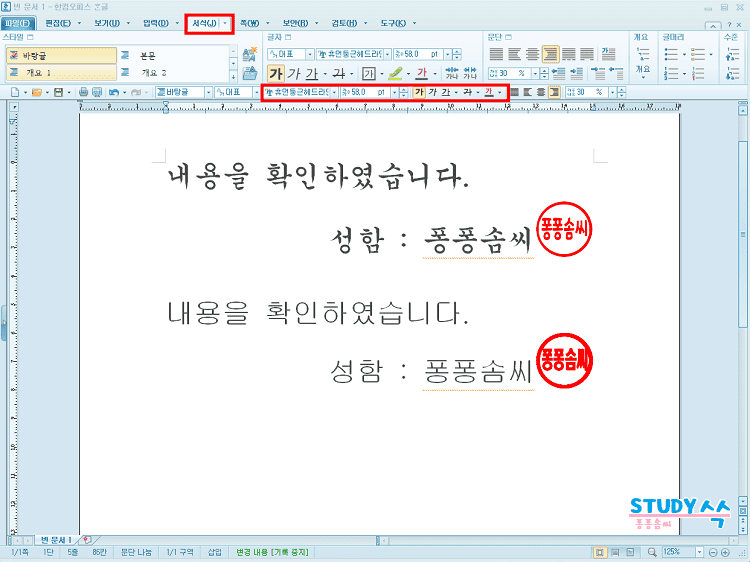
Task: Apply bullet list from 글머리 group
Action: [672, 54]
